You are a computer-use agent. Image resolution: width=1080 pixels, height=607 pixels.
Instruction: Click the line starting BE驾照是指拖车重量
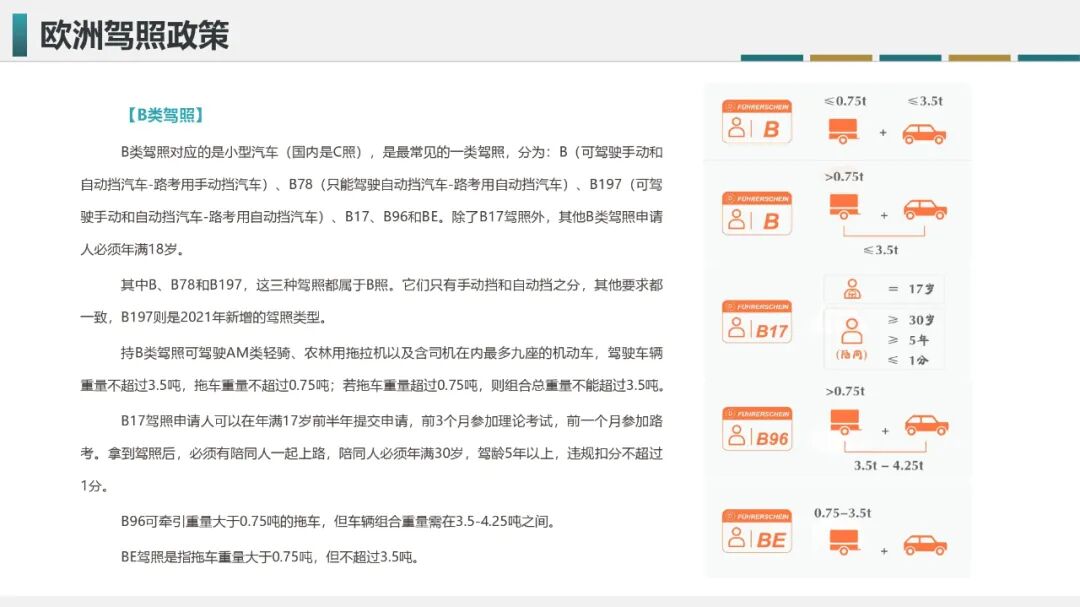coord(270,557)
